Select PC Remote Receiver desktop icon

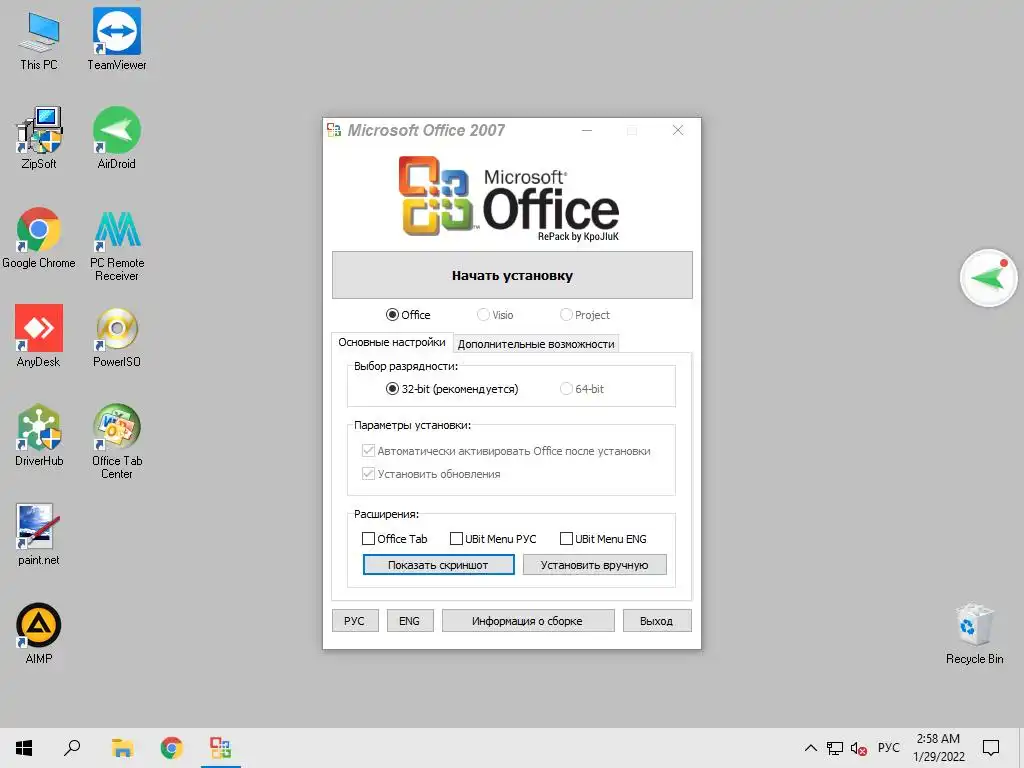coord(117,245)
